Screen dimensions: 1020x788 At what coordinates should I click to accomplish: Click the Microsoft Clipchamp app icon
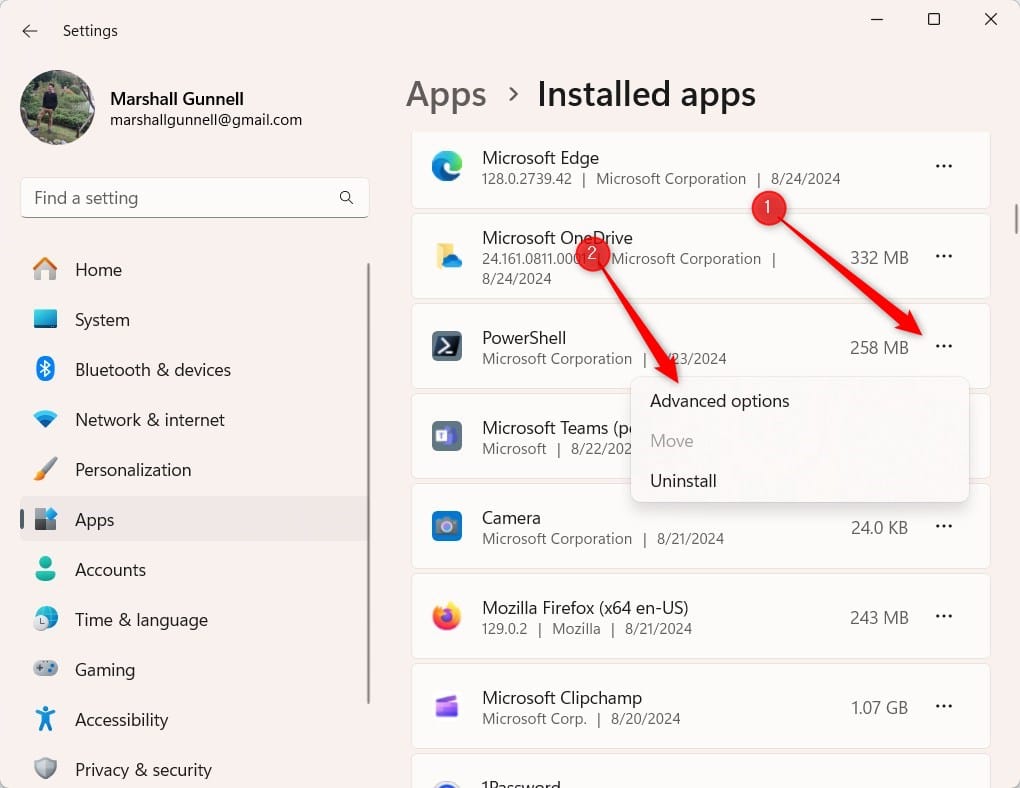[x=447, y=706]
